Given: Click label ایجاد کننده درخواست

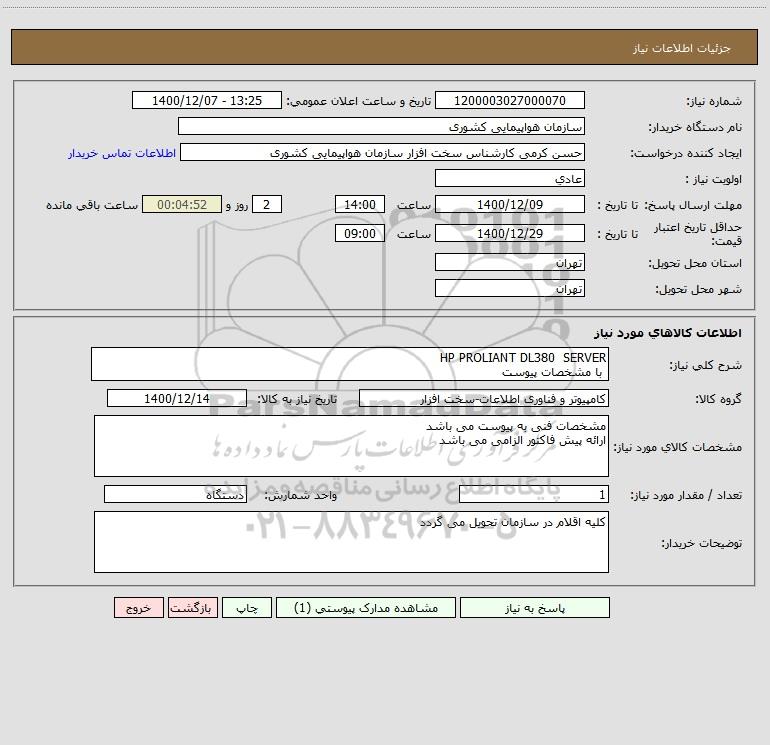Looking at the screenshot, I should [x=686, y=153].
